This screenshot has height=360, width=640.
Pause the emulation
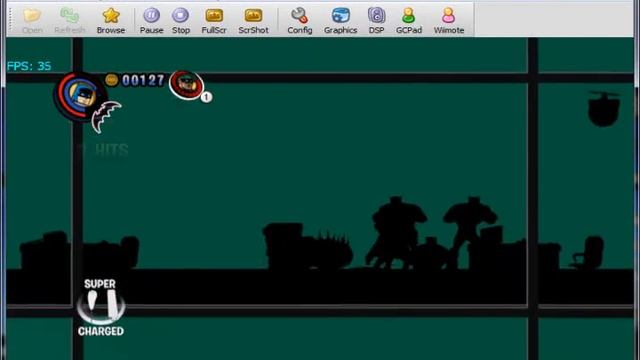coord(151,21)
